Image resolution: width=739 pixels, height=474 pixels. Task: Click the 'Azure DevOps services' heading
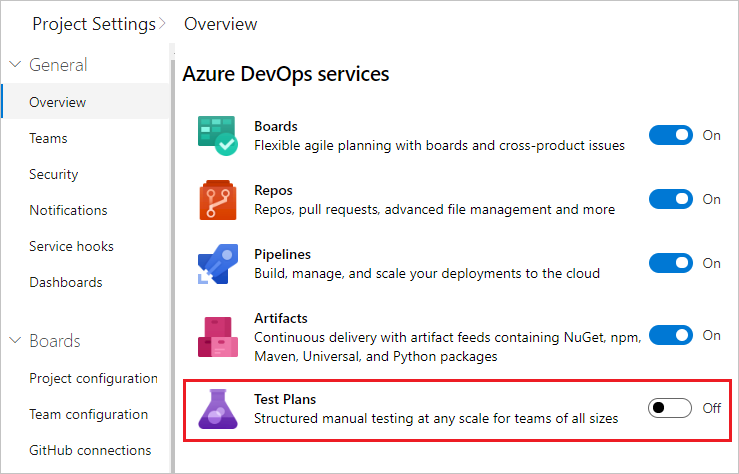[286, 74]
